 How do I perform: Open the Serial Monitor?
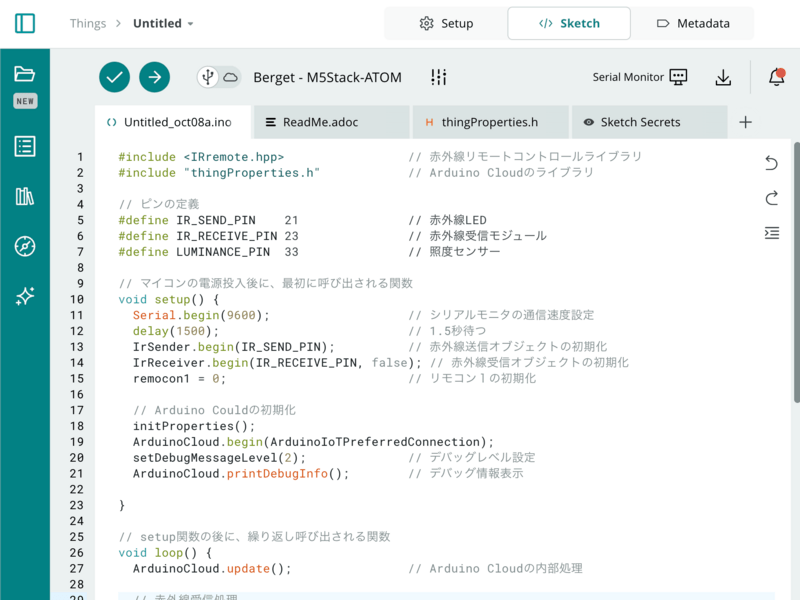pos(640,77)
